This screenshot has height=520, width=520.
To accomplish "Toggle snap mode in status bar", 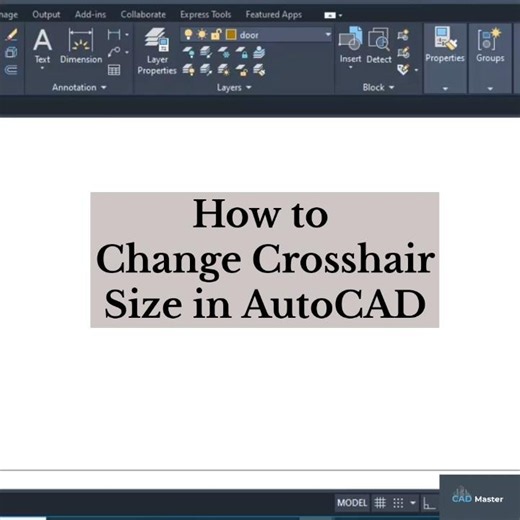I will tap(398, 502).
